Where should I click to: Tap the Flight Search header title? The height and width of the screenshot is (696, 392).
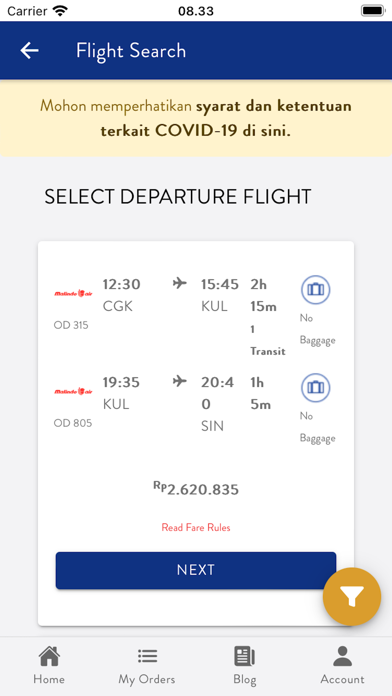pyautogui.click(x=131, y=51)
